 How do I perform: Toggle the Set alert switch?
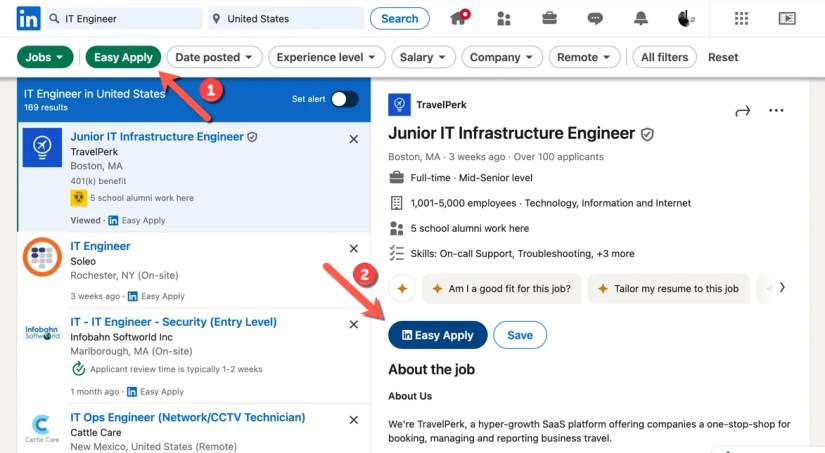pyautogui.click(x=344, y=99)
